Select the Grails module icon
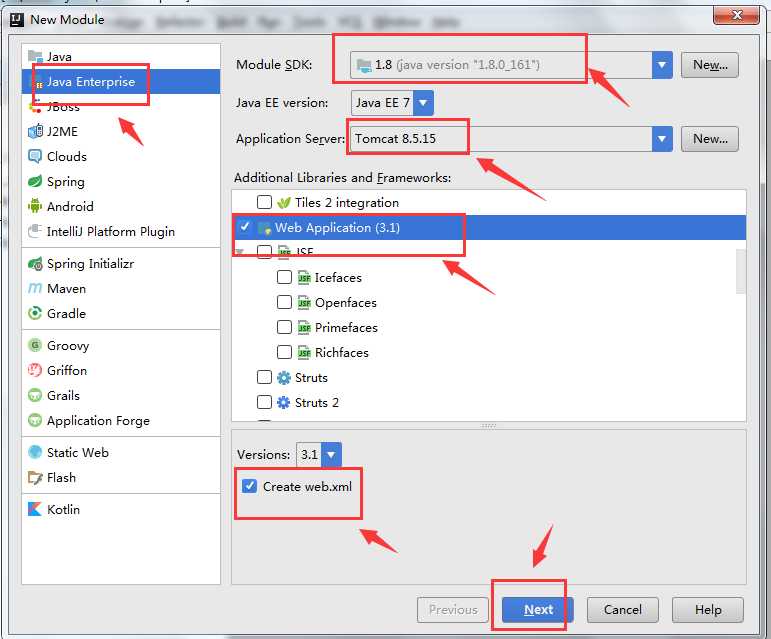This screenshot has height=639, width=771. [35, 395]
